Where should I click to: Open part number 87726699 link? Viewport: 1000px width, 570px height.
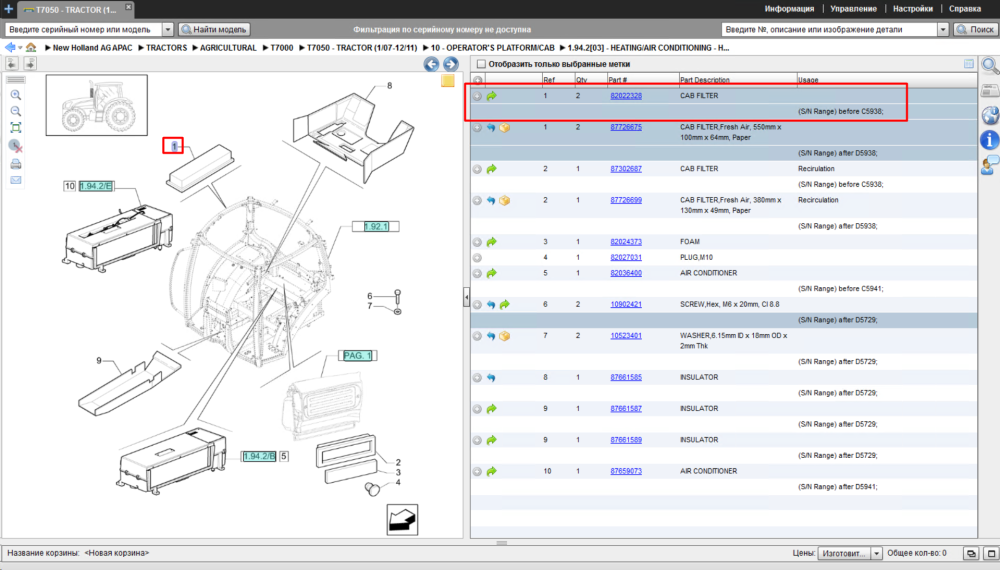(626, 200)
